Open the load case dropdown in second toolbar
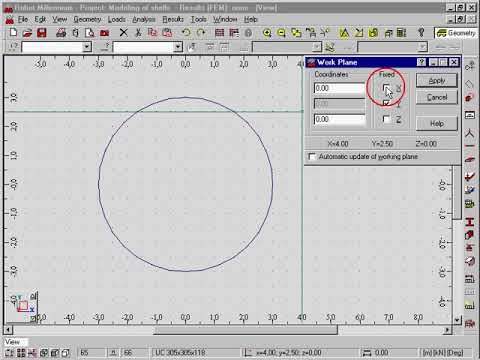This screenshot has width=480, height=360. coord(317,47)
